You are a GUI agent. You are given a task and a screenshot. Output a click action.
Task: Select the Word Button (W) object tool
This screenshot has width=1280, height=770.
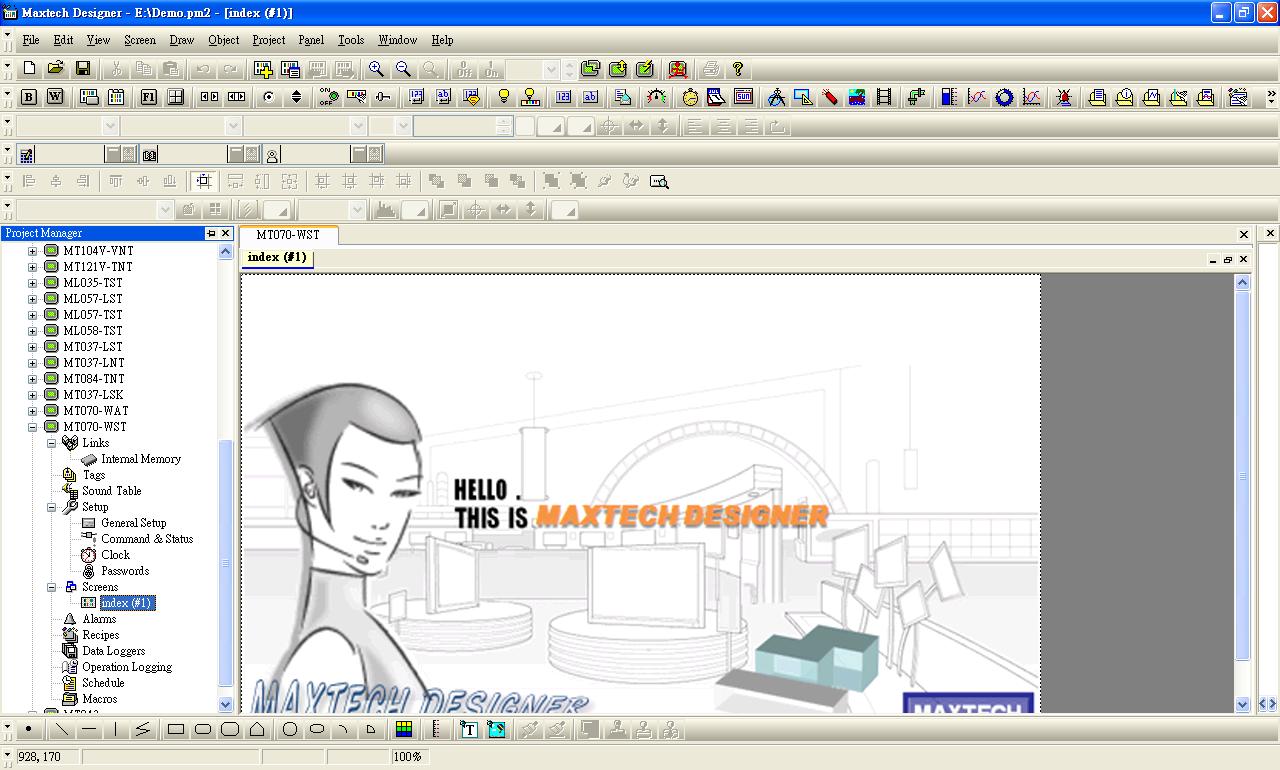coord(56,97)
